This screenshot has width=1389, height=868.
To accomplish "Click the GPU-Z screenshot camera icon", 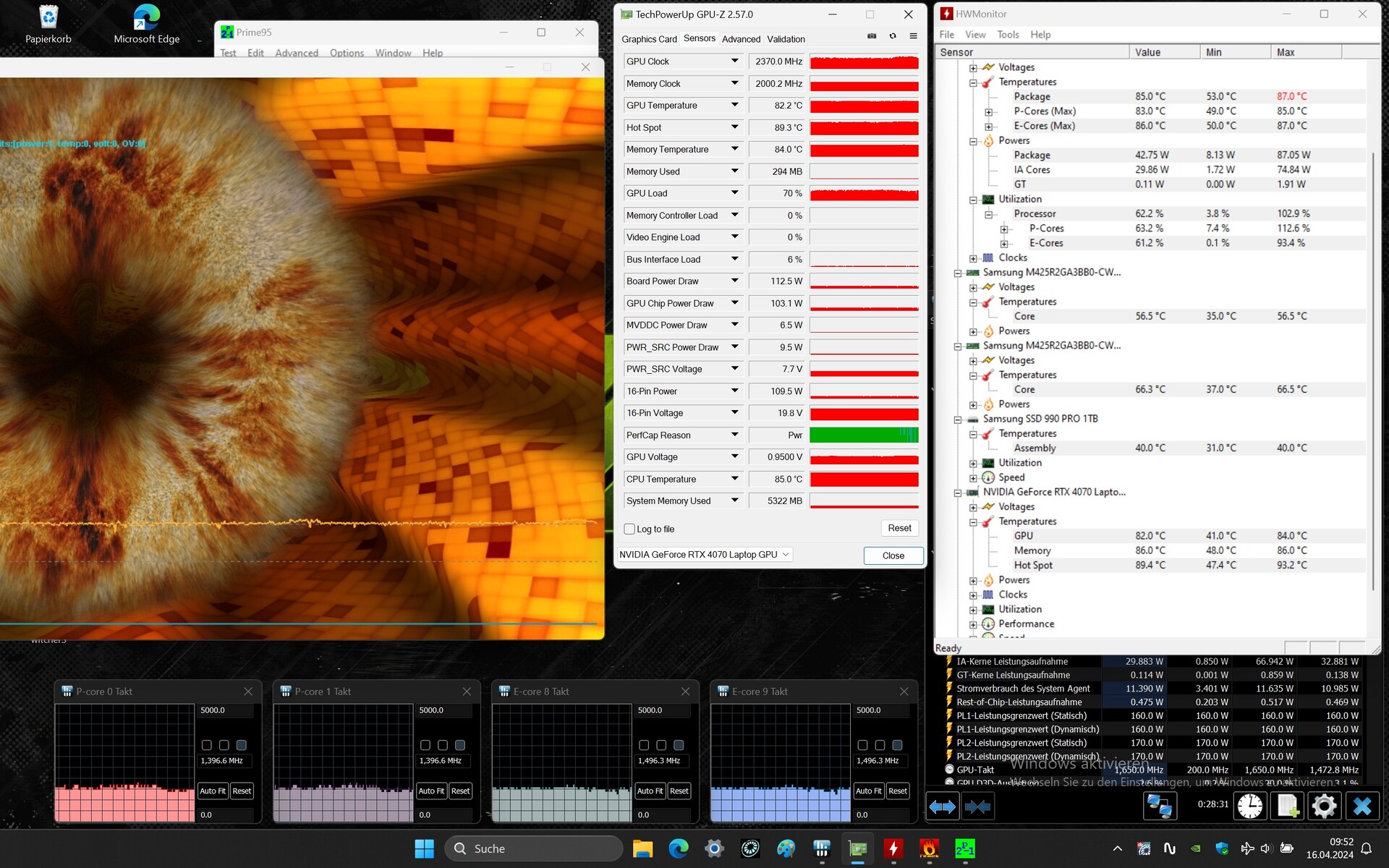I will pos(872,36).
